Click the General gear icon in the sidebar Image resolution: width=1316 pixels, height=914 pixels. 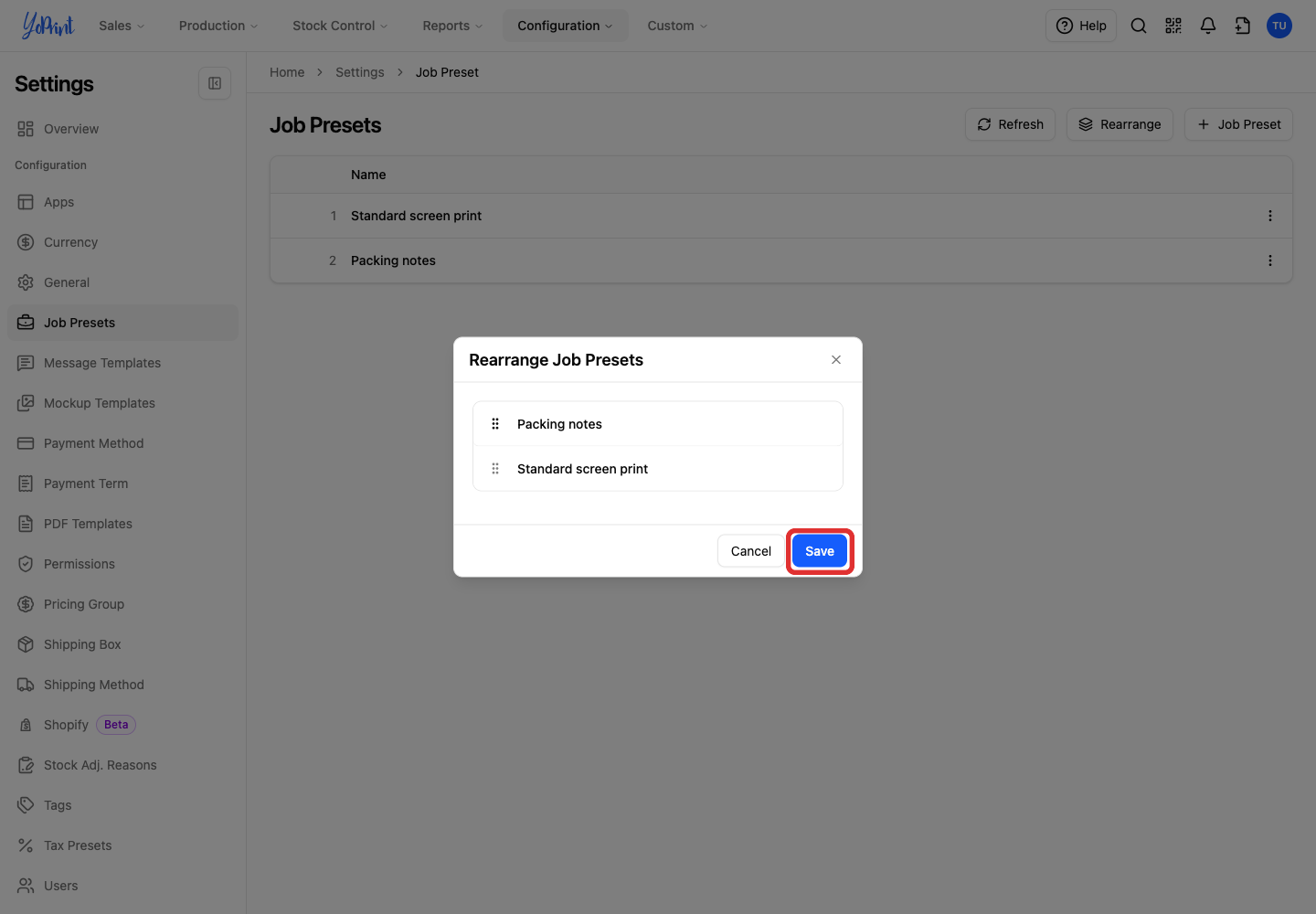coord(26,282)
